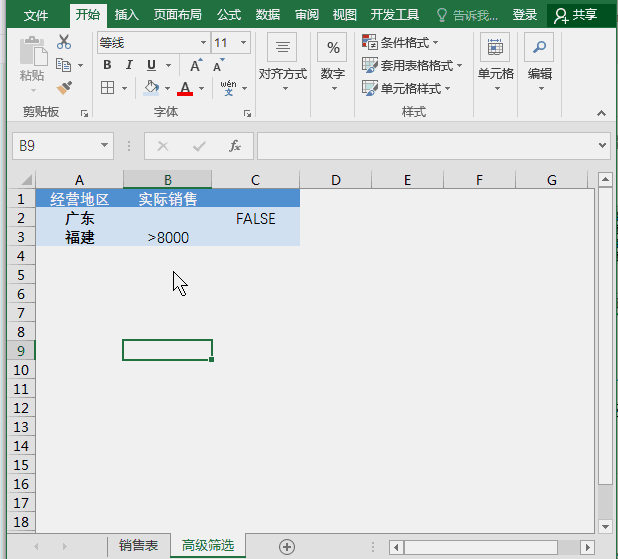Click the Copy icon in clipboard group
618x559 pixels.
63,65
